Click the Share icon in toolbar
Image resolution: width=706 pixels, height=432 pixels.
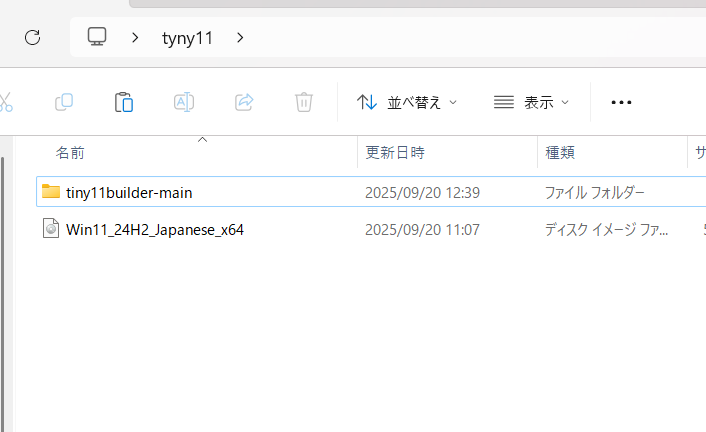click(x=244, y=102)
